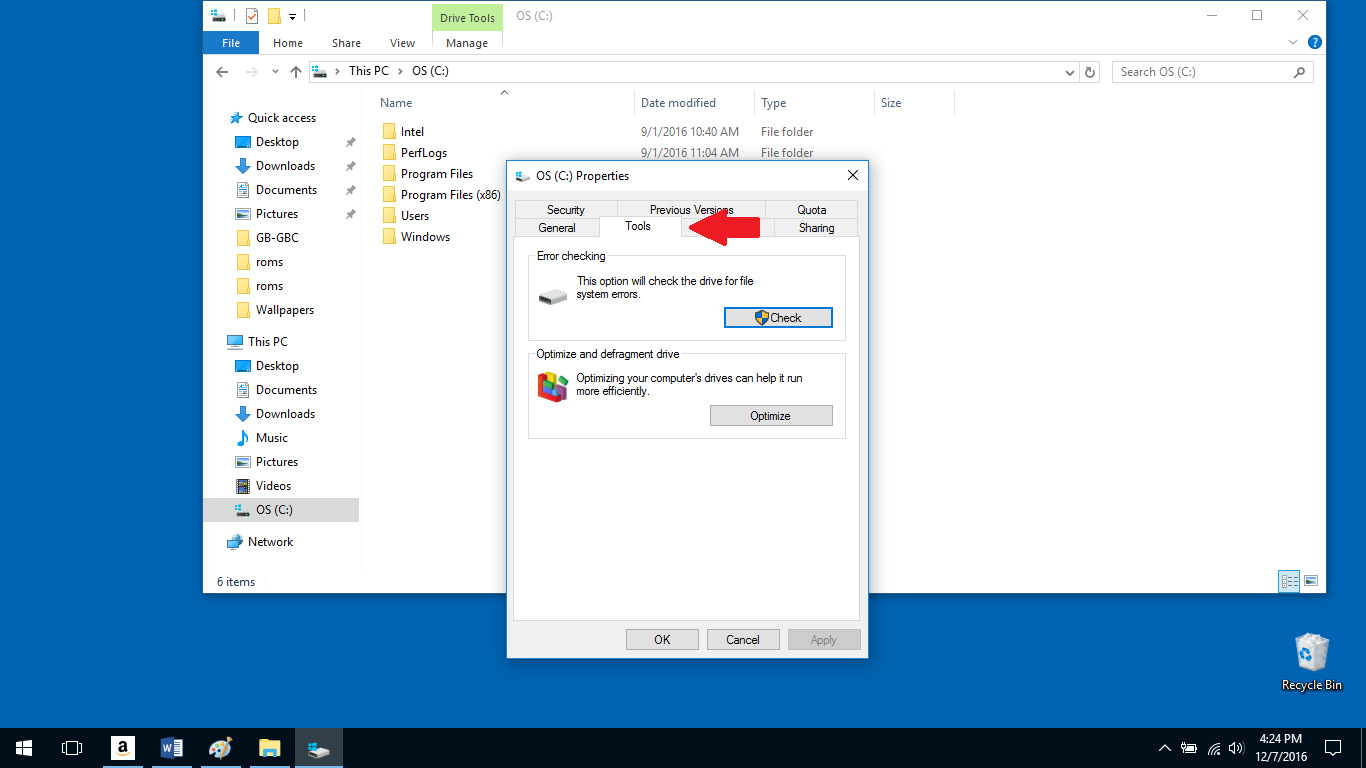The width and height of the screenshot is (1366, 768).
Task: Show hidden system tray icons
Action: 1164,748
